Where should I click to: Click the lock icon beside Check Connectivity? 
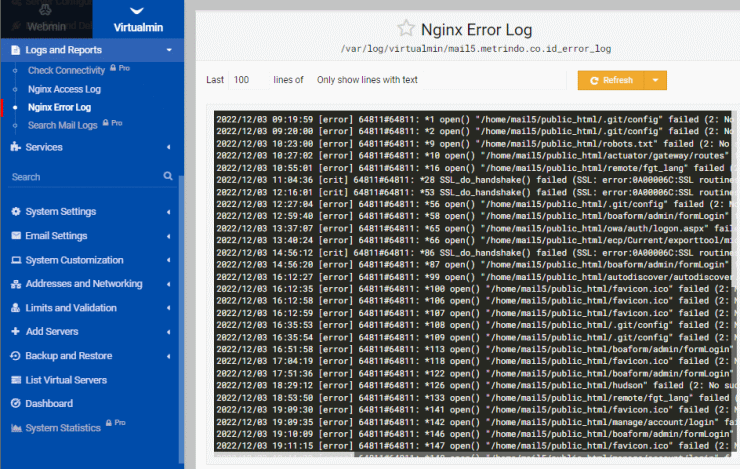coord(113,68)
